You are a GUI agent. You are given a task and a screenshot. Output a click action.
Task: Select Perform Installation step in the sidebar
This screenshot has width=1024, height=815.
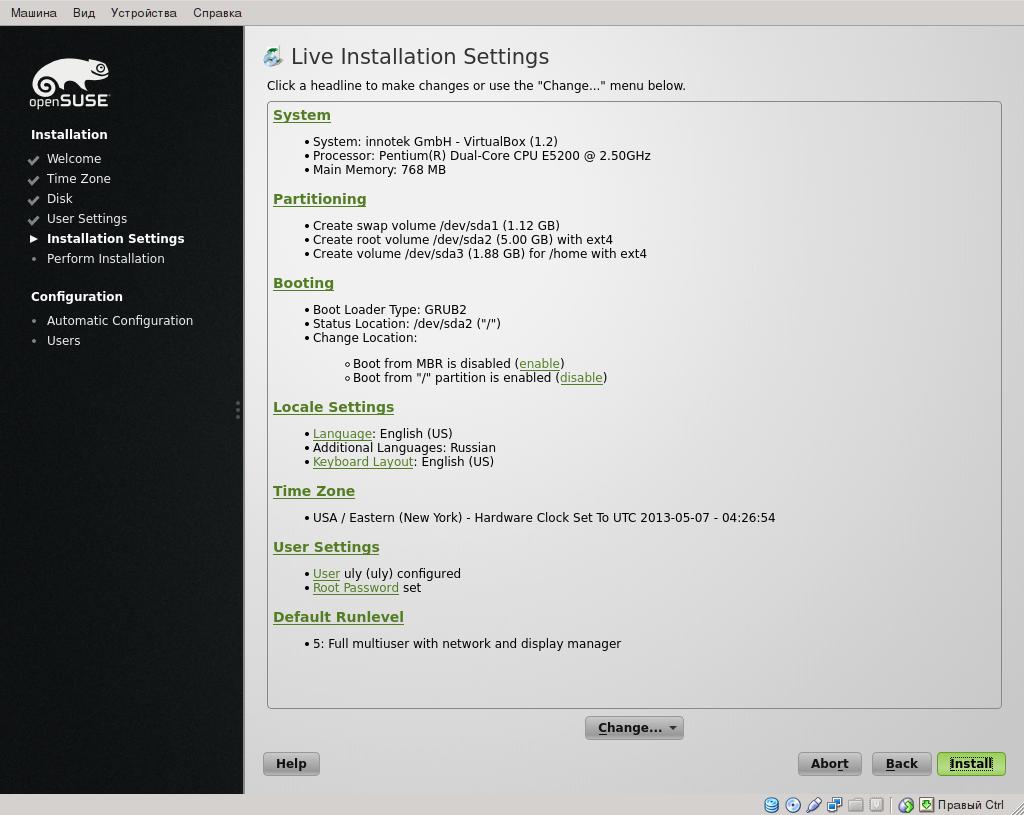click(106, 259)
